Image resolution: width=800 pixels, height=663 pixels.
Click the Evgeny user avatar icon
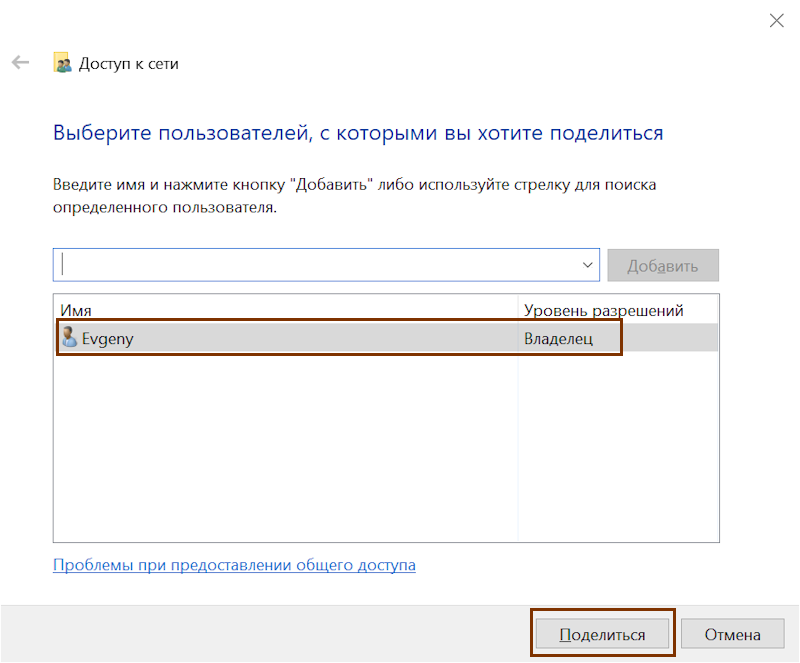(68, 338)
